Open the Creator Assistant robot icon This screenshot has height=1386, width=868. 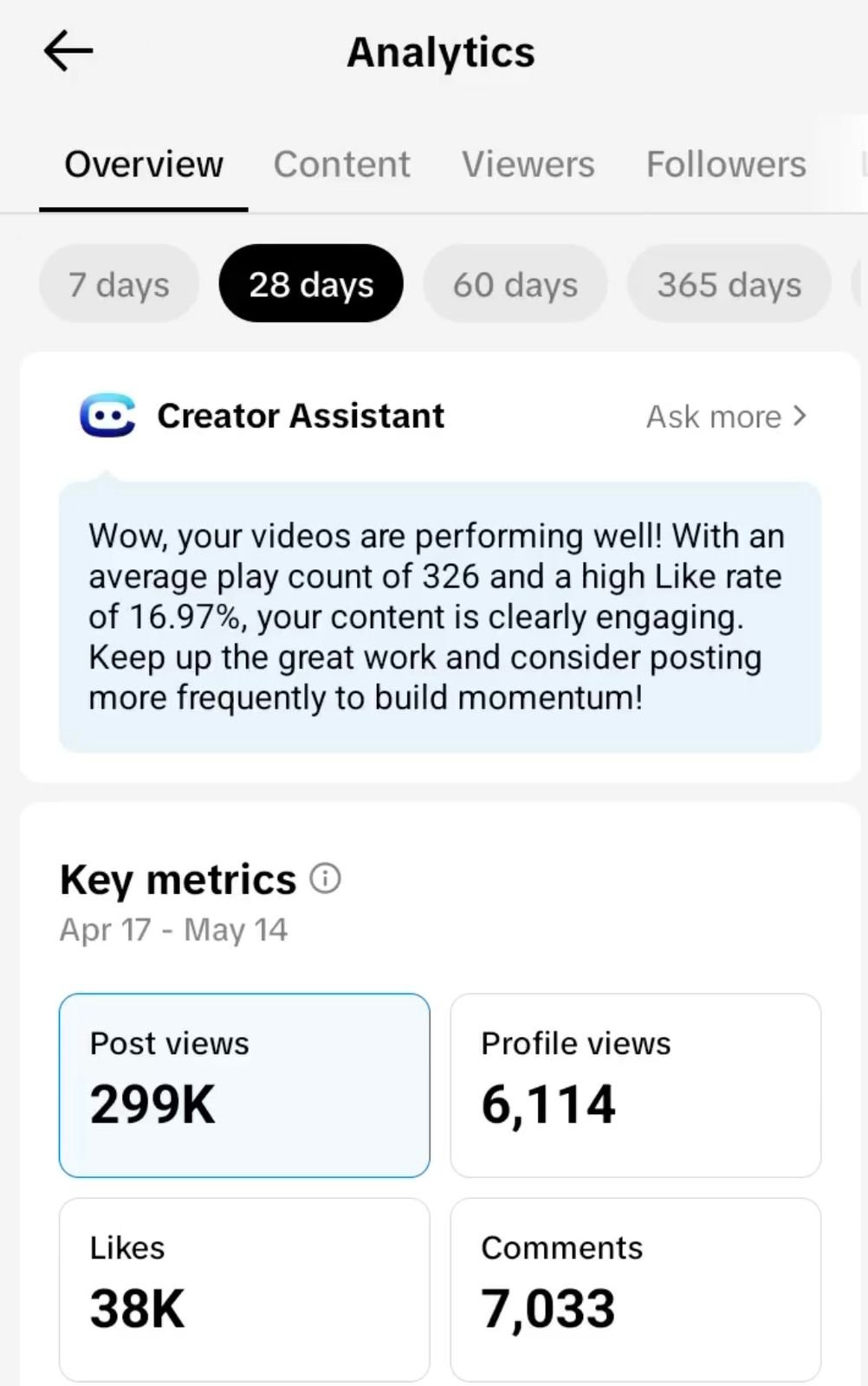[x=107, y=416]
